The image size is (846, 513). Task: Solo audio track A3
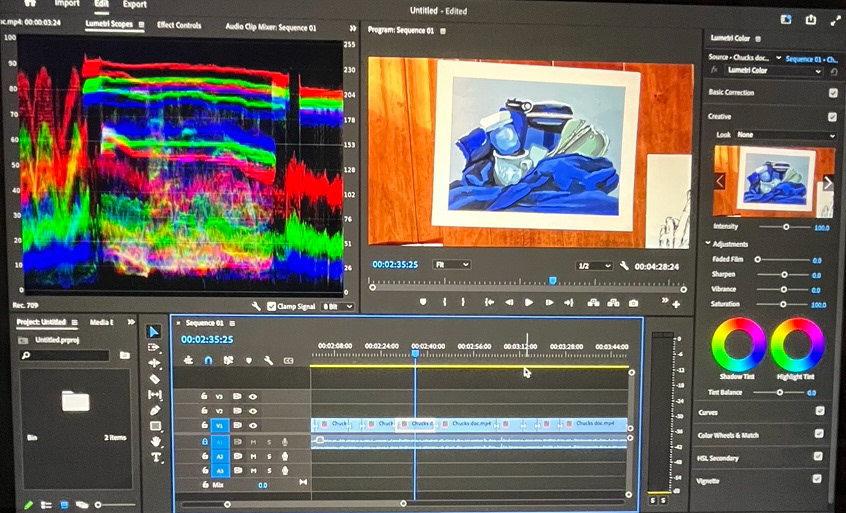point(269,471)
